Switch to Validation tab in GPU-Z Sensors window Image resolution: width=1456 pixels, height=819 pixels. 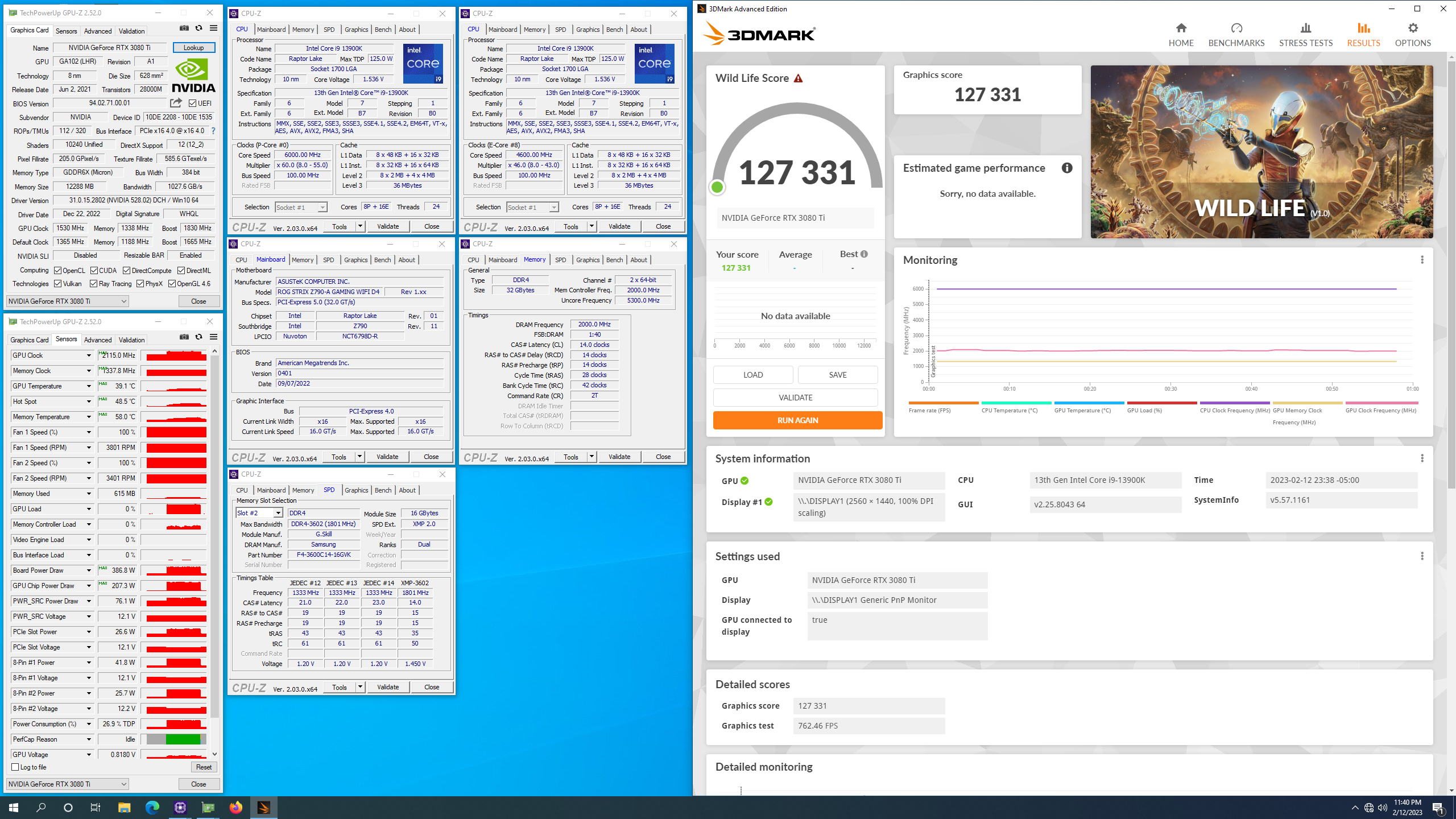[x=131, y=340]
